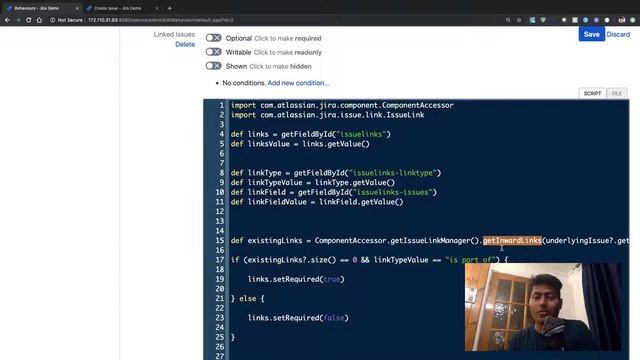Delete the Linked Issues field
Image resolution: width=640 pixels, height=360 pixels.
coord(185,44)
